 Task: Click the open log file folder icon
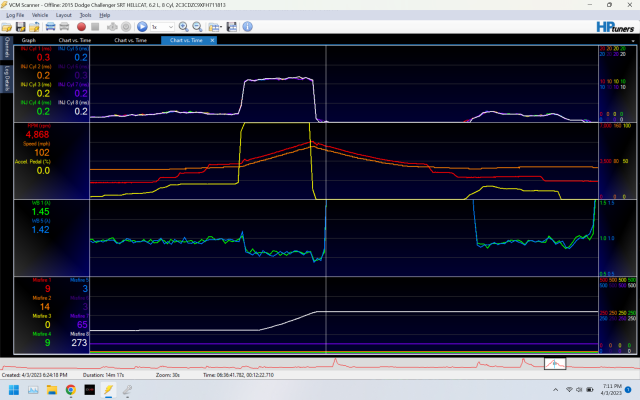click(9, 27)
